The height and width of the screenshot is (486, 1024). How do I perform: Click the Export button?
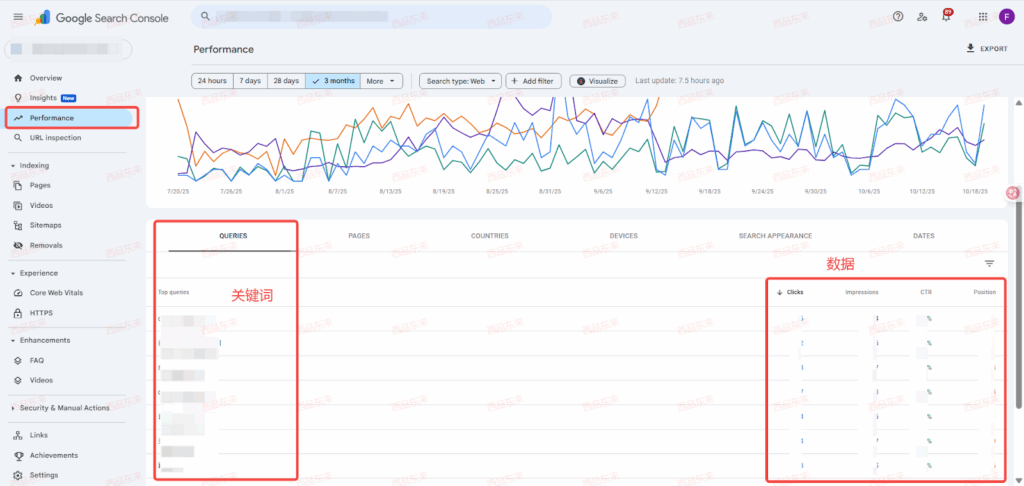[986, 48]
